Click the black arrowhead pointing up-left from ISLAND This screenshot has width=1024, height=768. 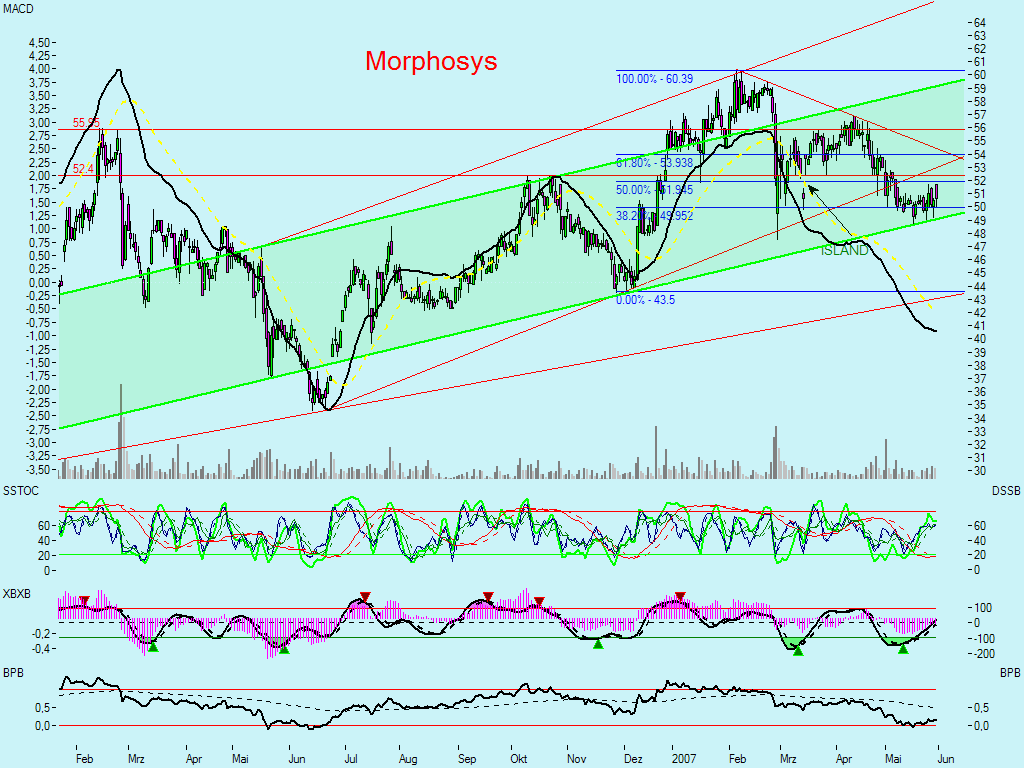(810, 186)
